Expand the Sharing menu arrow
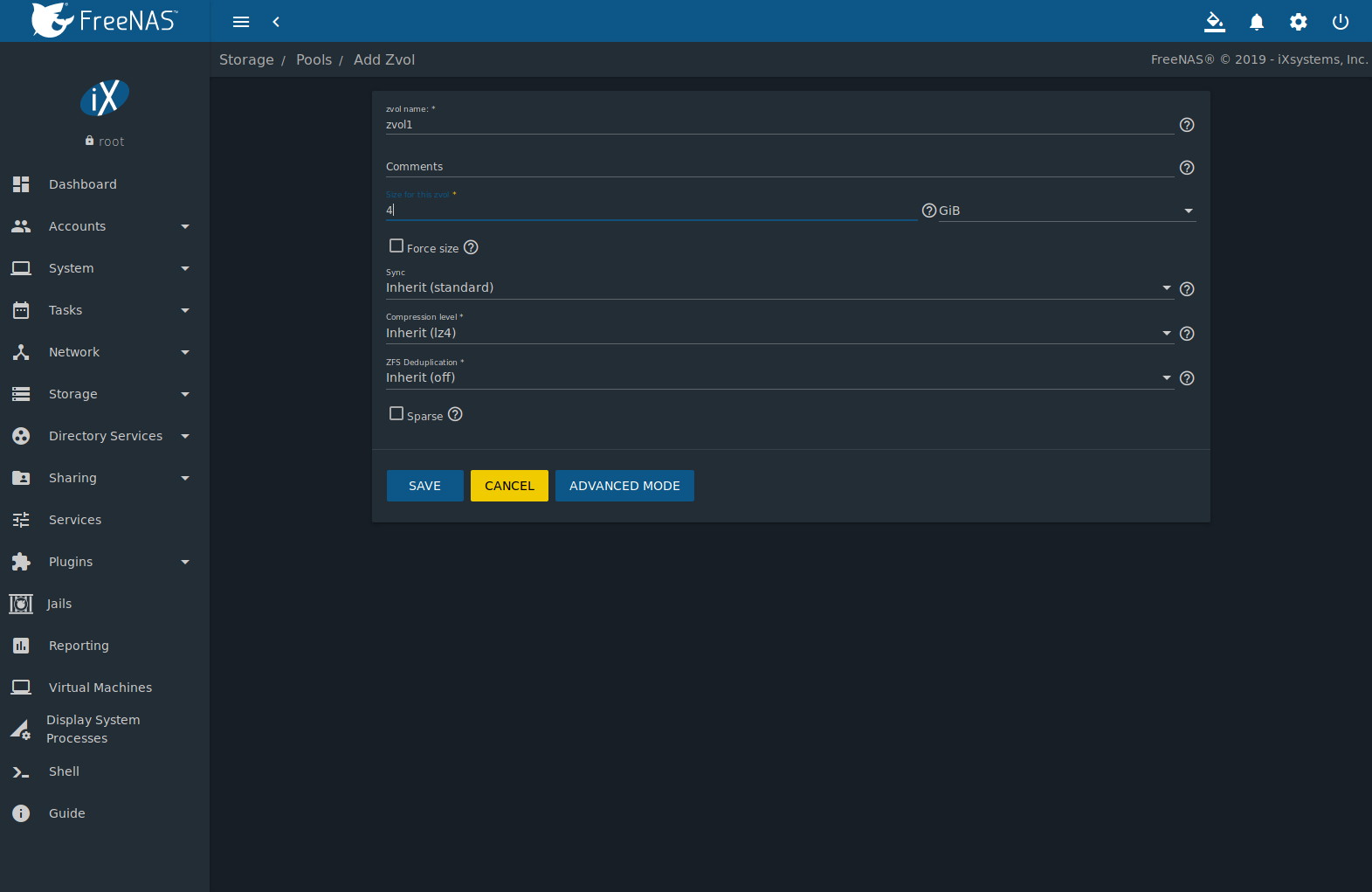Viewport: 1372px width, 892px height. coord(185,479)
